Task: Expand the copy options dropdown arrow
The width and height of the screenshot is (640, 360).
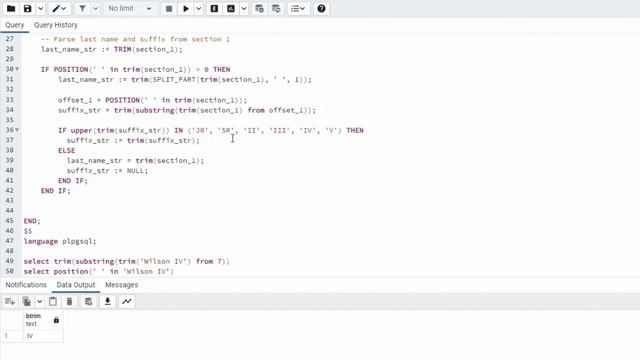Action: (39, 302)
